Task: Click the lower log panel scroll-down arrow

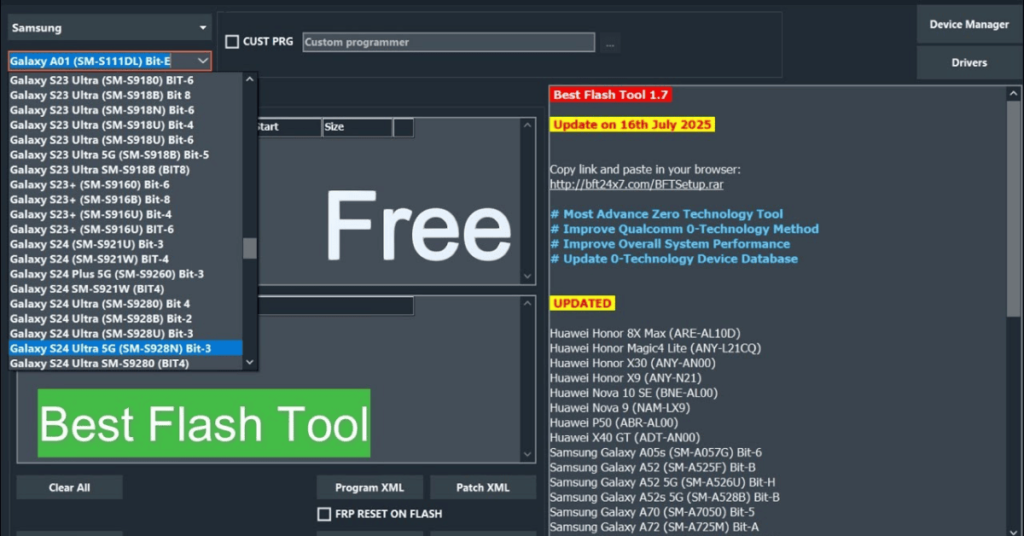Action: point(528,454)
